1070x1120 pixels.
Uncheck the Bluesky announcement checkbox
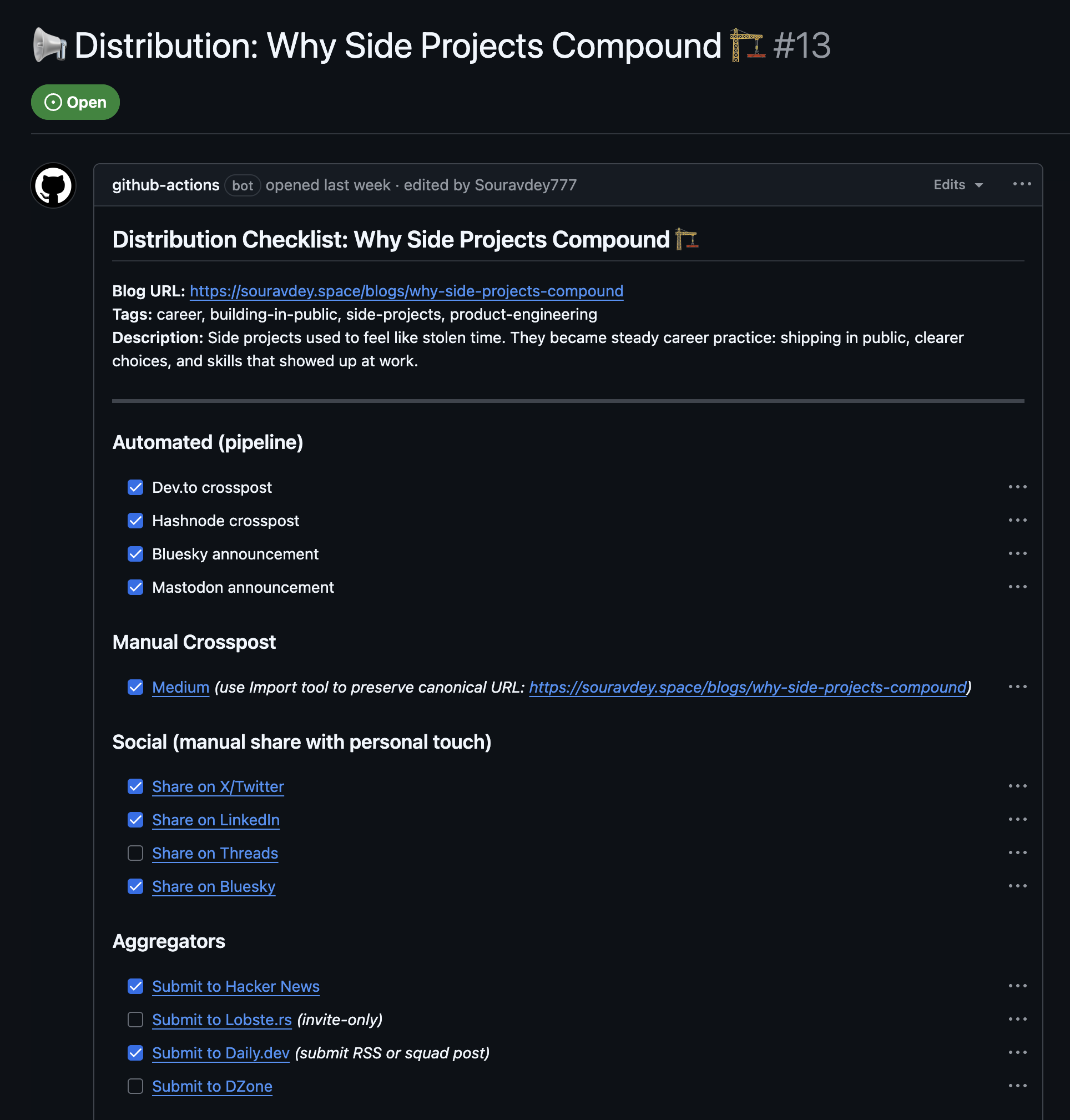point(135,554)
